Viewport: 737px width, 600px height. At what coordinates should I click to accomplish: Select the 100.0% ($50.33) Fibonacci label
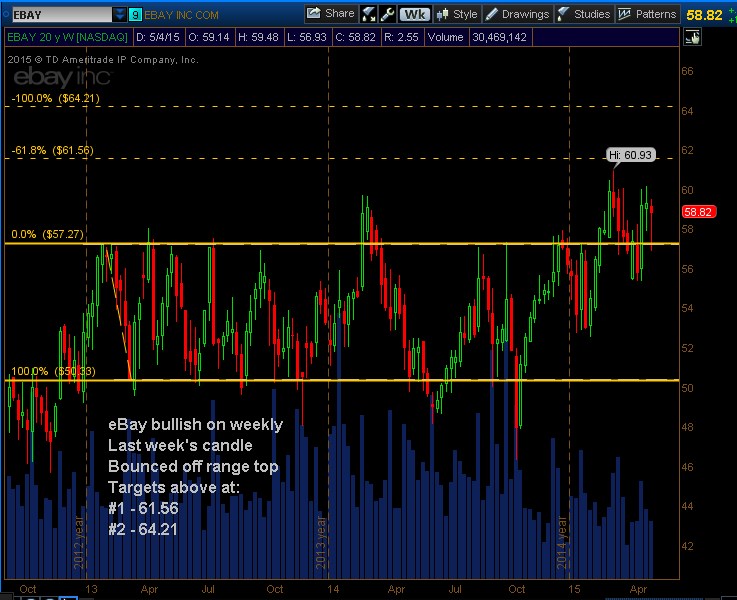[53, 371]
